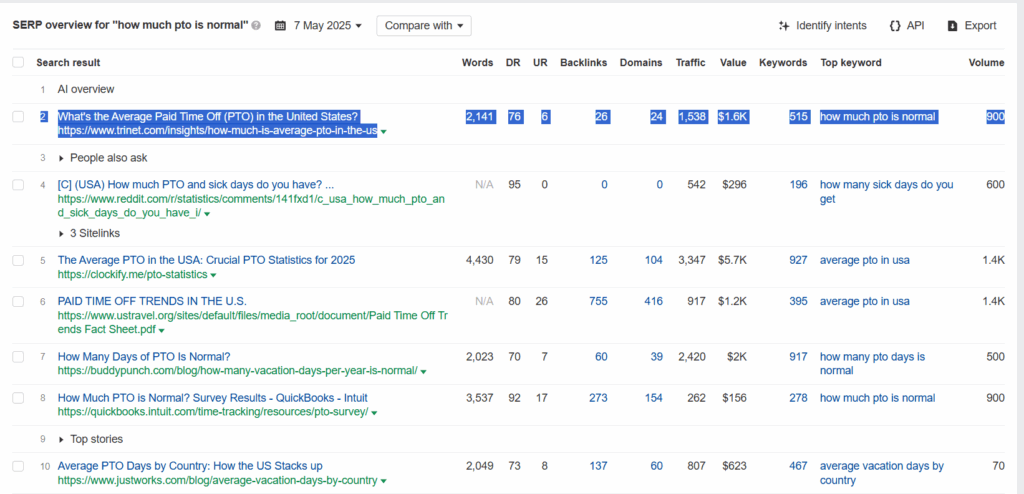The image size is (1024, 494).
Task: Click the buddypunch.com blog URL
Action: [x=237, y=370]
